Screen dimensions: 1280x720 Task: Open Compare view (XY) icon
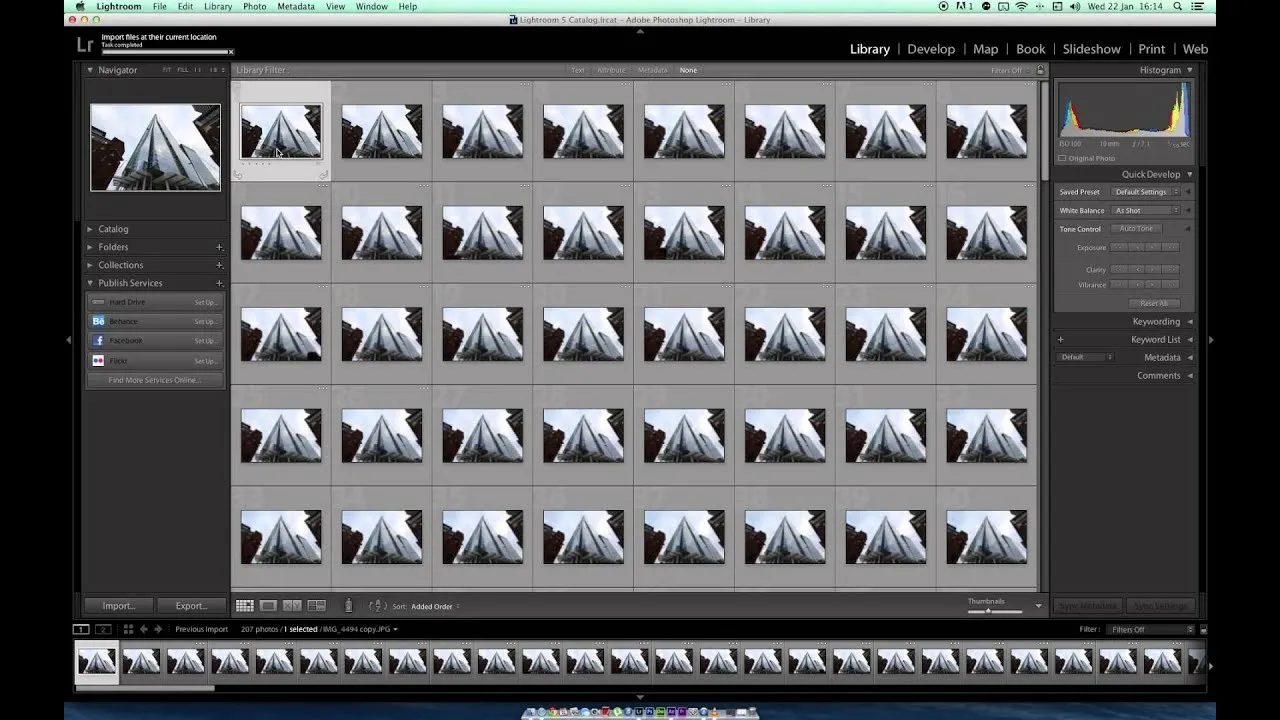point(292,606)
